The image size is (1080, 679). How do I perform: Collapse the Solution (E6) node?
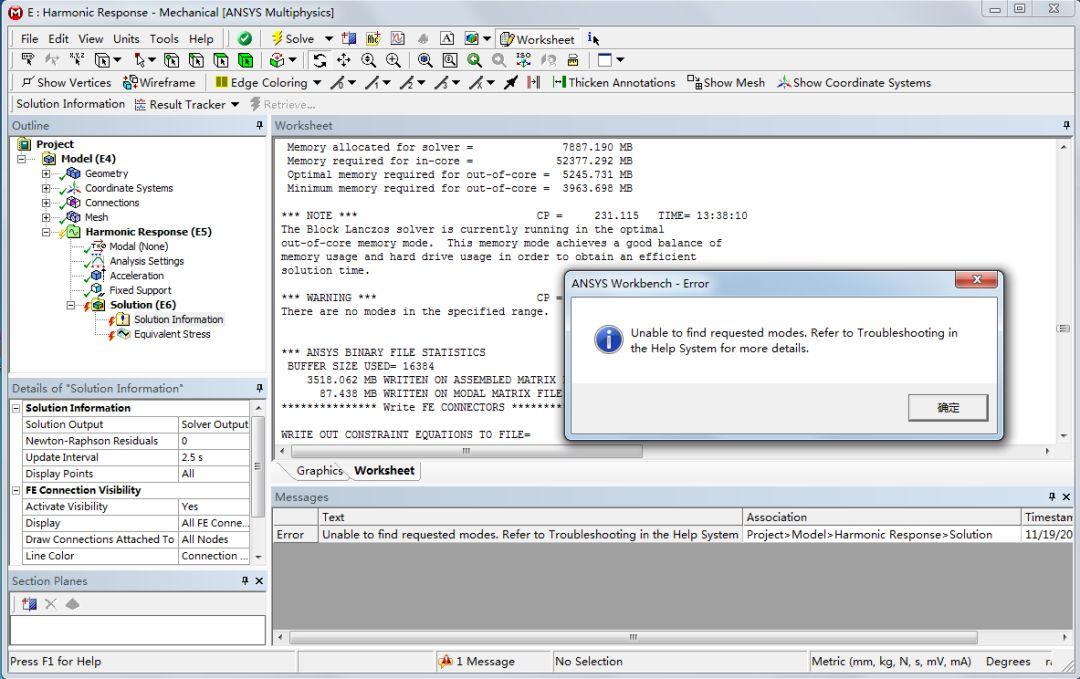tap(70, 305)
